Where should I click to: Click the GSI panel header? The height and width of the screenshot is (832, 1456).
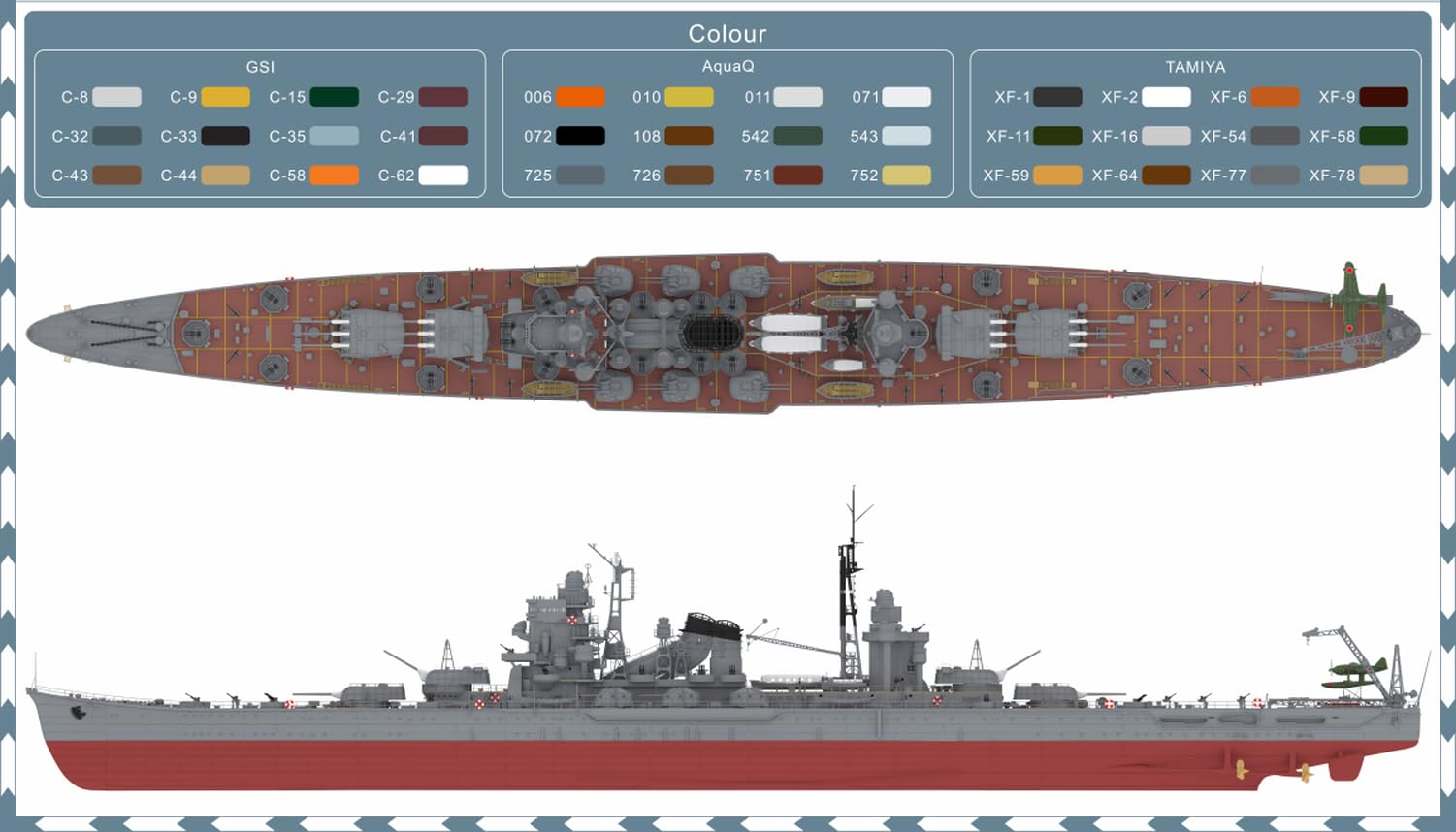[258, 67]
